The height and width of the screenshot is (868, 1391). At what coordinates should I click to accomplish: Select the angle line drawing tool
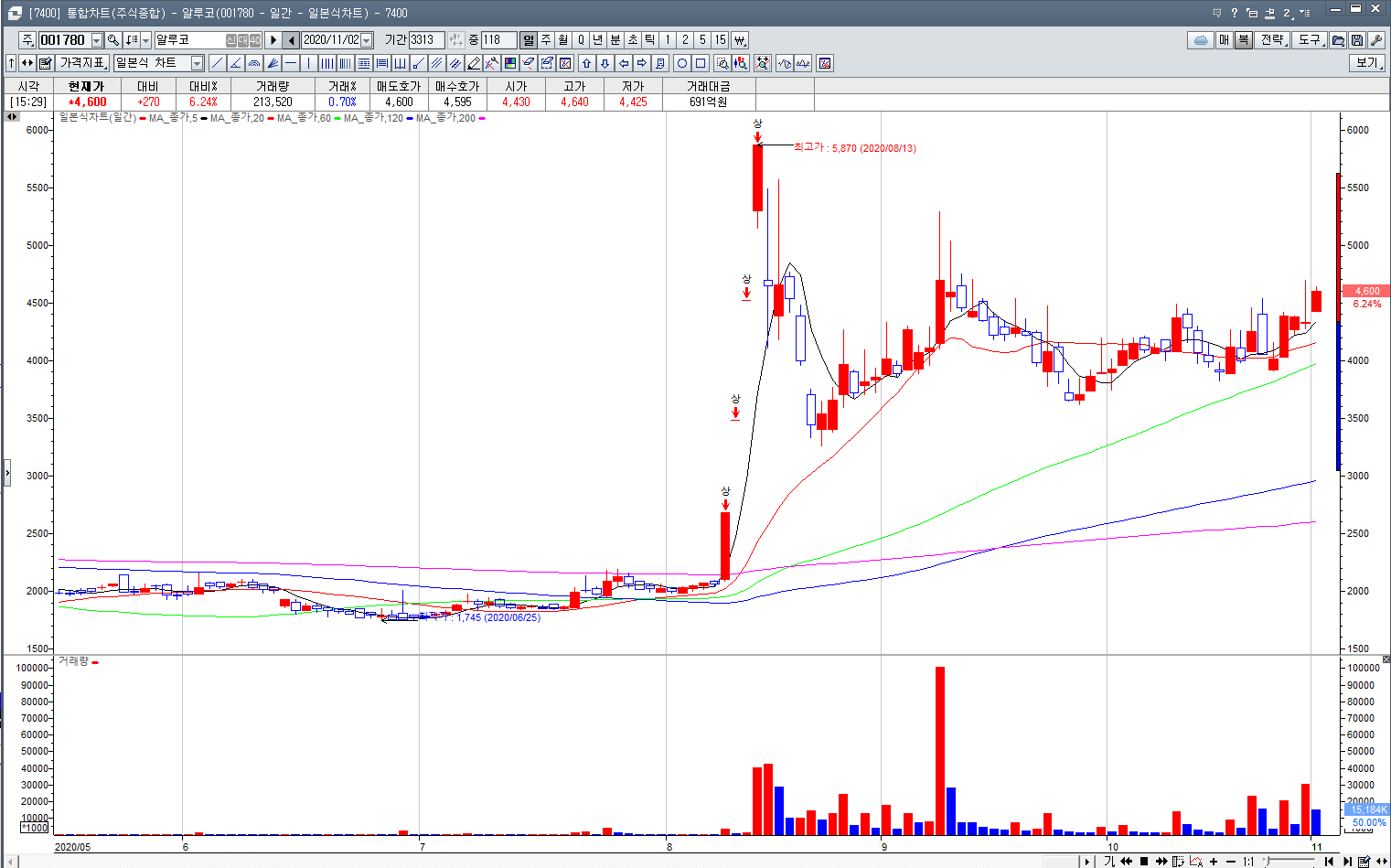click(x=236, y=63)
